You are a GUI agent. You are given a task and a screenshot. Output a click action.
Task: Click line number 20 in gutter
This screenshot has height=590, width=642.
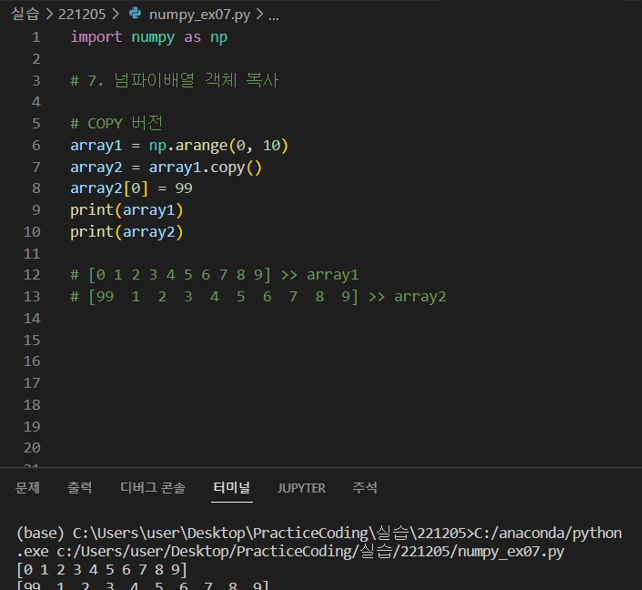(x=32, y=448)
